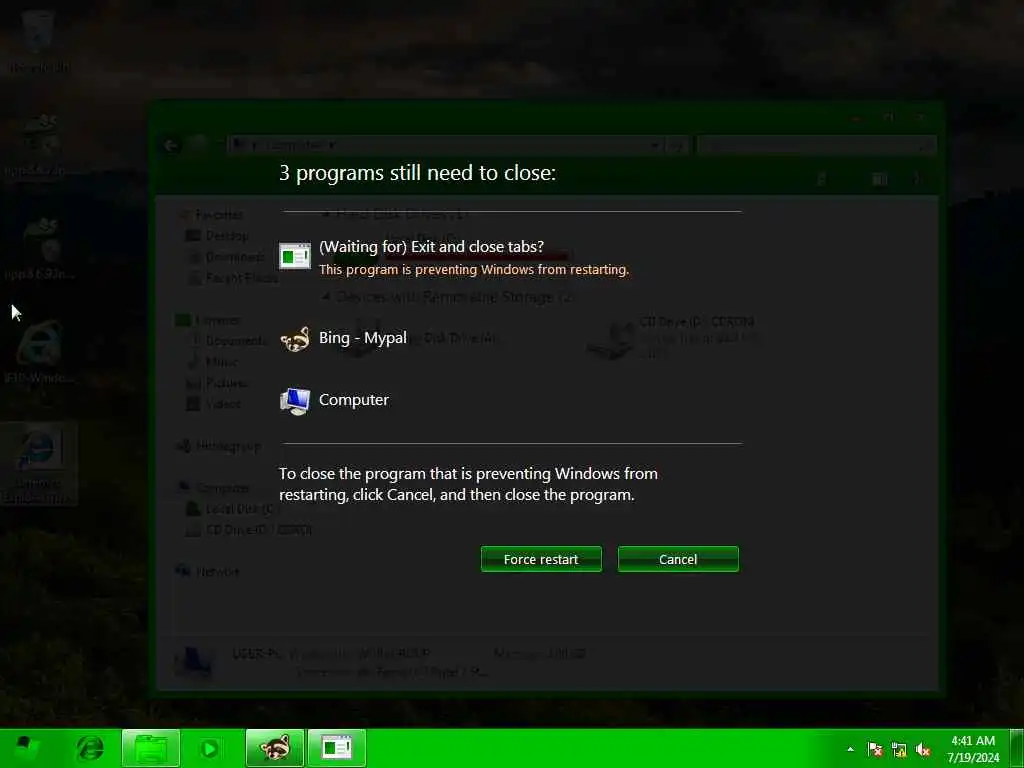
Task: Select the Recycle Bin desktop icon
Action: [40, 40]
